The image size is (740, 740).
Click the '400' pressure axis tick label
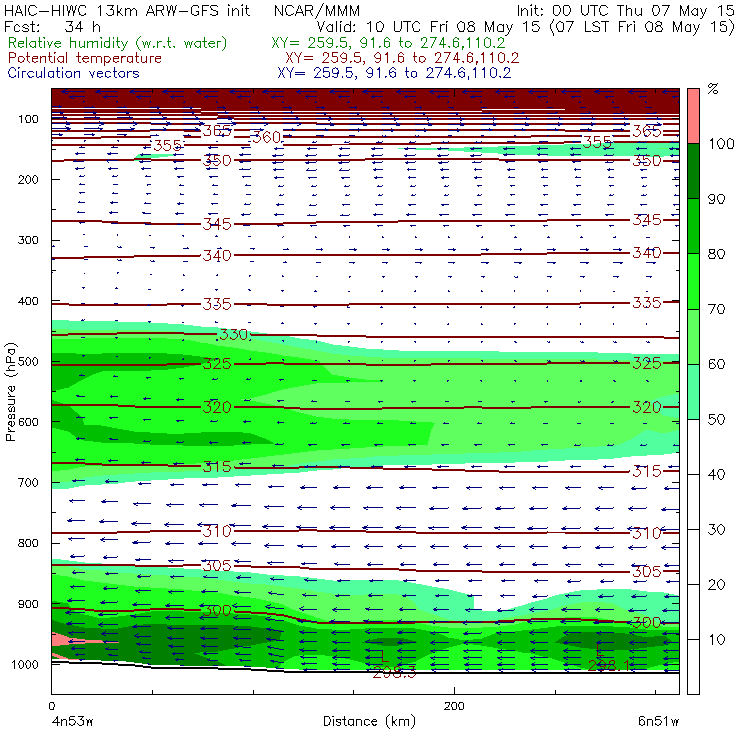click(28, 301)
